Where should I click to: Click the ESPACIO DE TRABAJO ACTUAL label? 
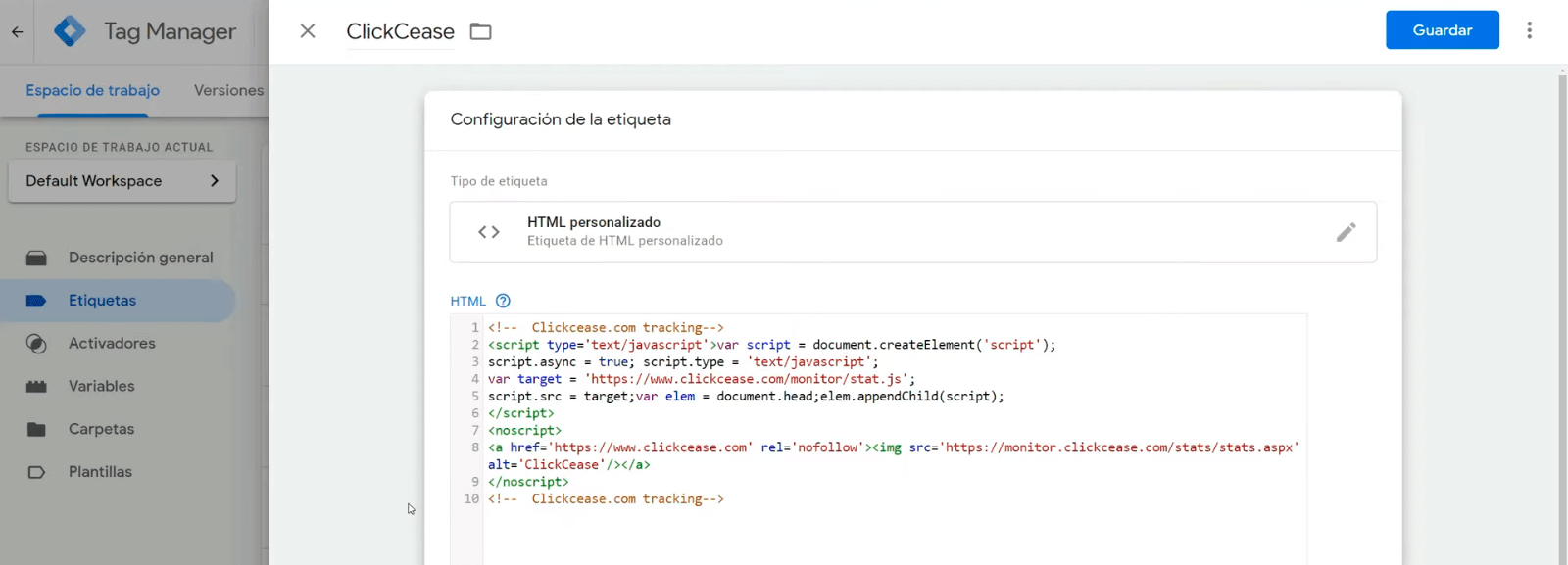point(119,147)
